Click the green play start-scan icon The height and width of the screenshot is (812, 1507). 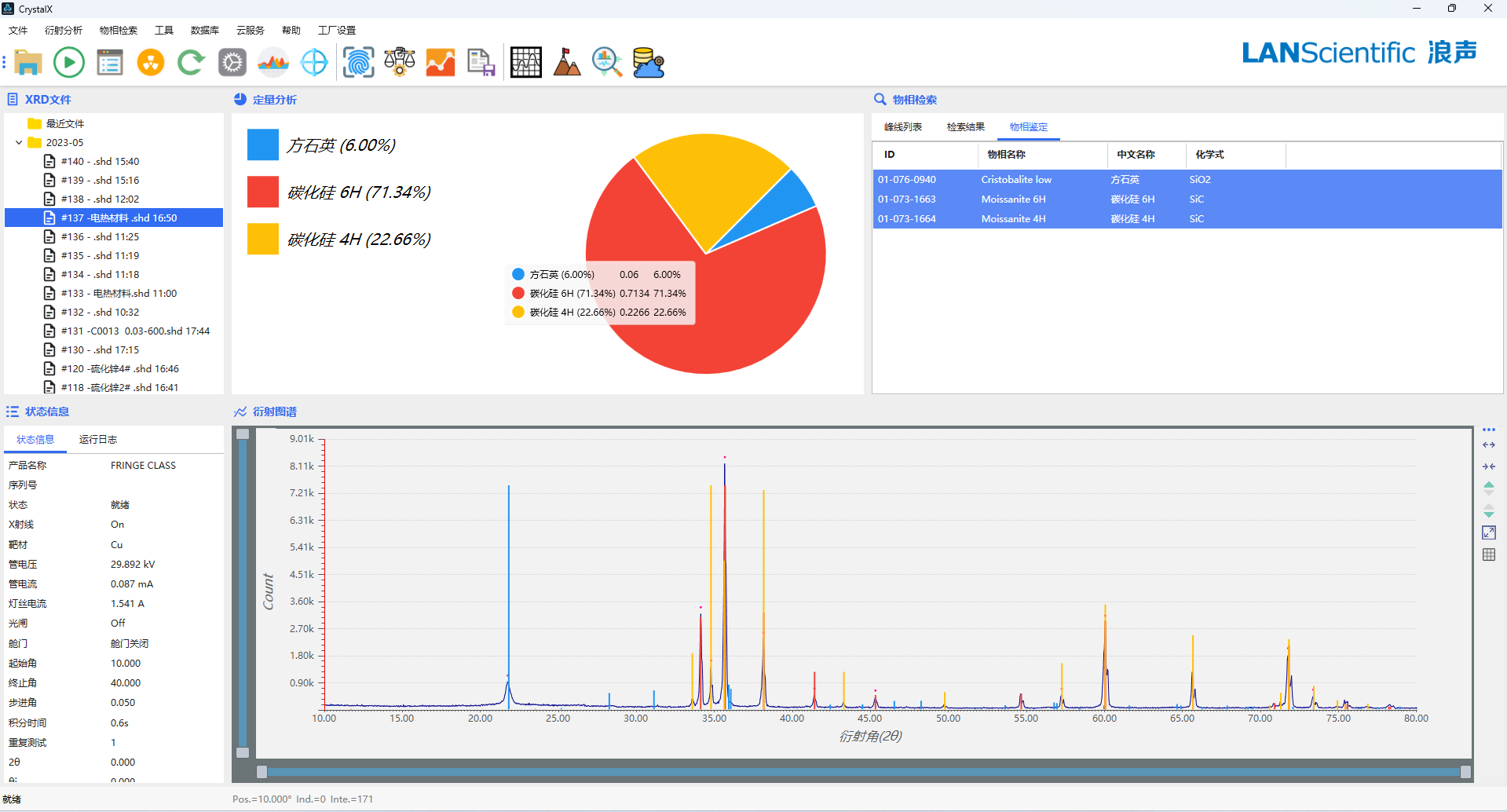pyautogui.click(x=69, y=62)
